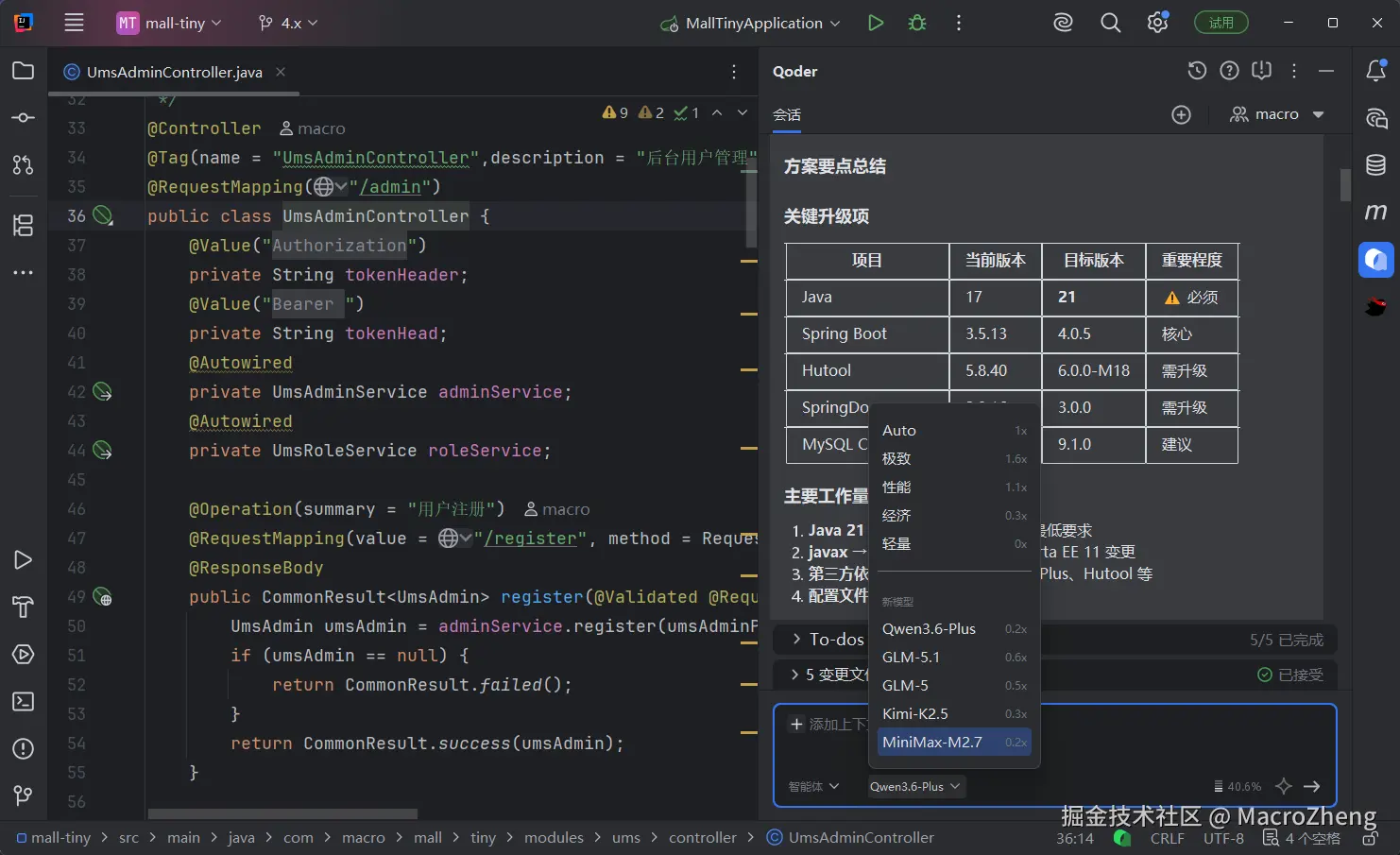The width and height of the screenshot is (1400, 855).
Task: Open Qoder help question icon
Action: [1229, 71]
